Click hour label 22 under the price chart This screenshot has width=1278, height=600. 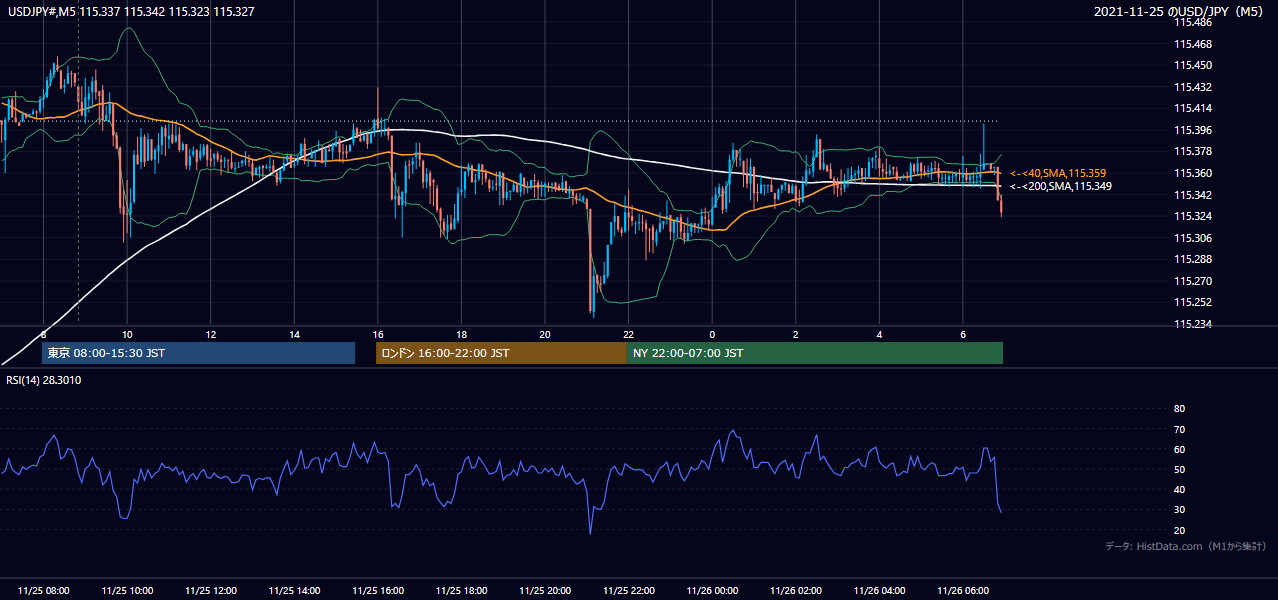(628, 334)
